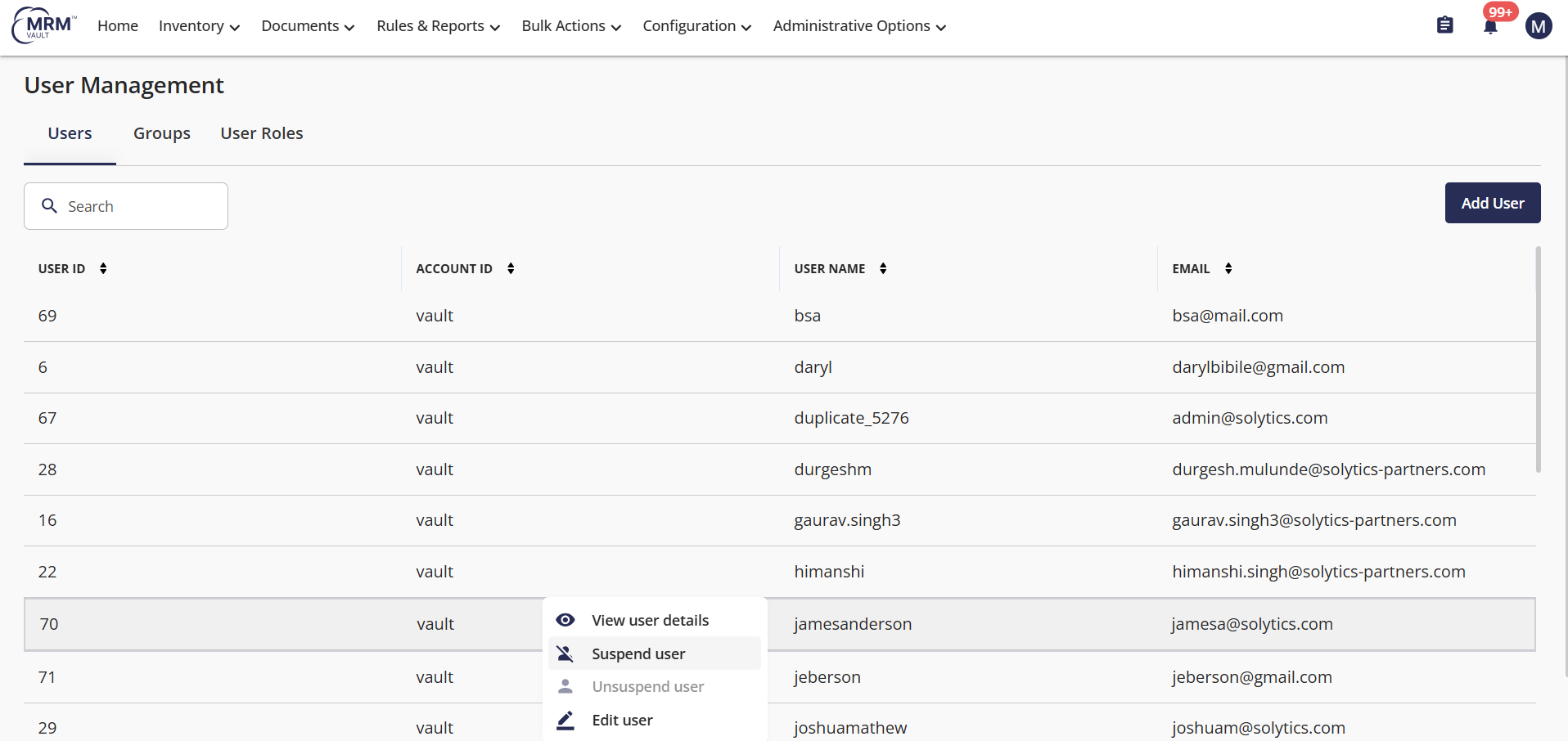Open the clipboard tasks icon
The height and width of the screenshot is (741, 1568).
1445,25
